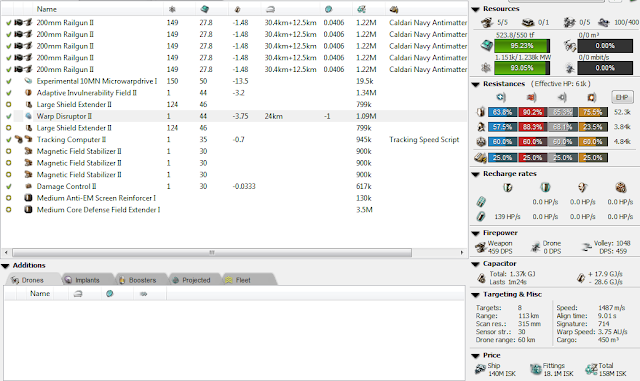
Task: Switch to the Projected tab
Action: pos(195,280)
